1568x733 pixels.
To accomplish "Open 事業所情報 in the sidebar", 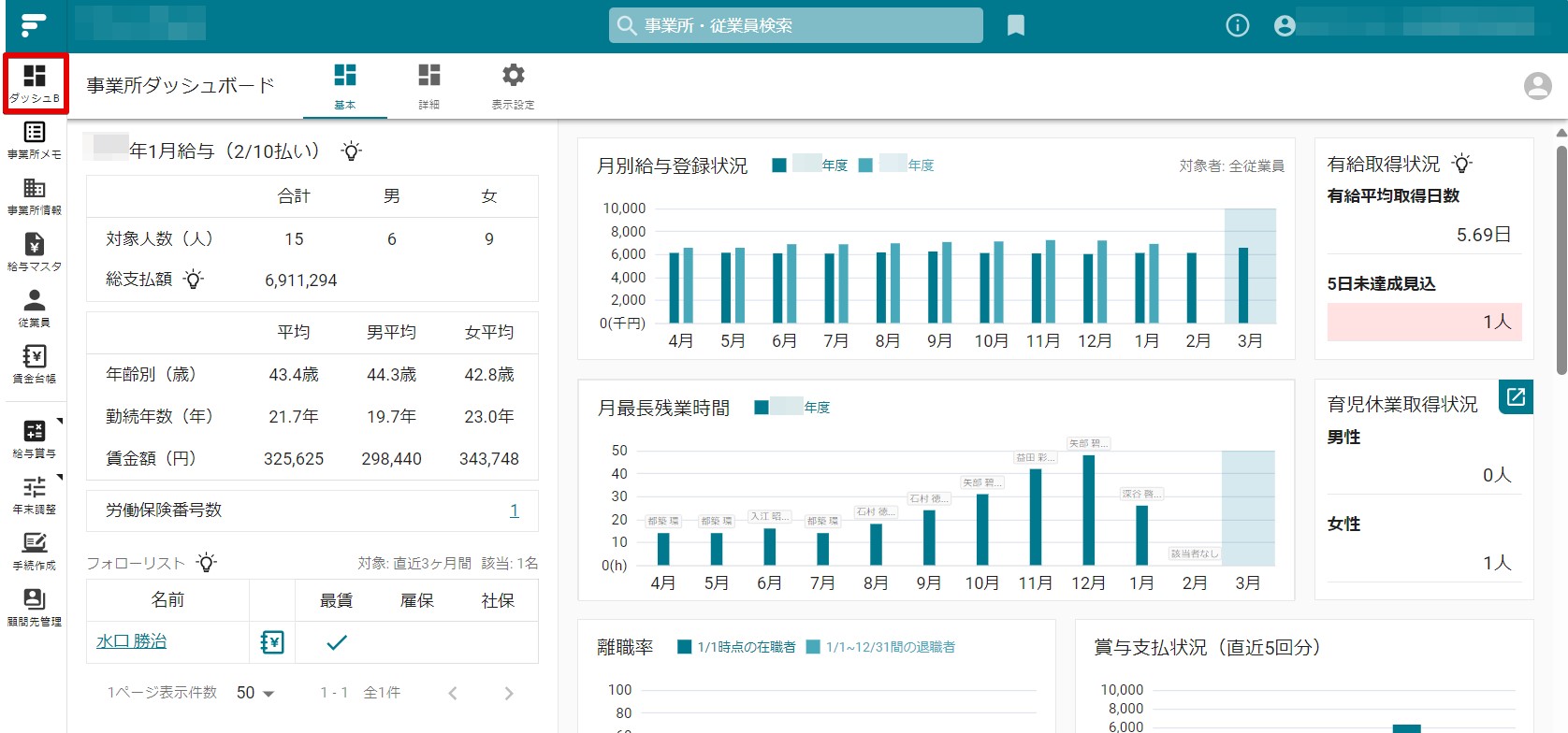I will [x=34, y=196].
